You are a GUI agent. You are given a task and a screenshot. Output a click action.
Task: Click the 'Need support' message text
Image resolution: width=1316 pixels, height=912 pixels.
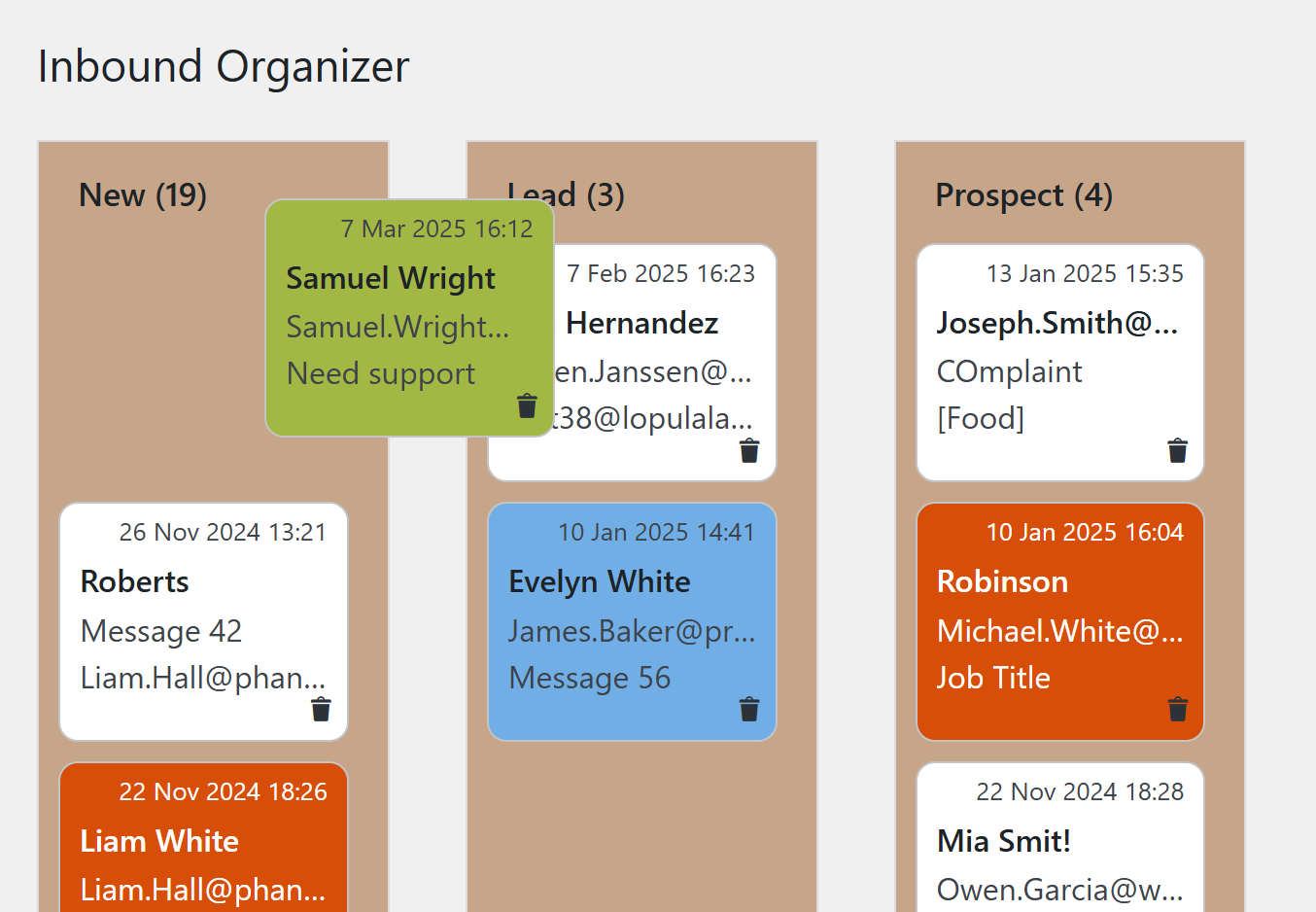(381, 374)
